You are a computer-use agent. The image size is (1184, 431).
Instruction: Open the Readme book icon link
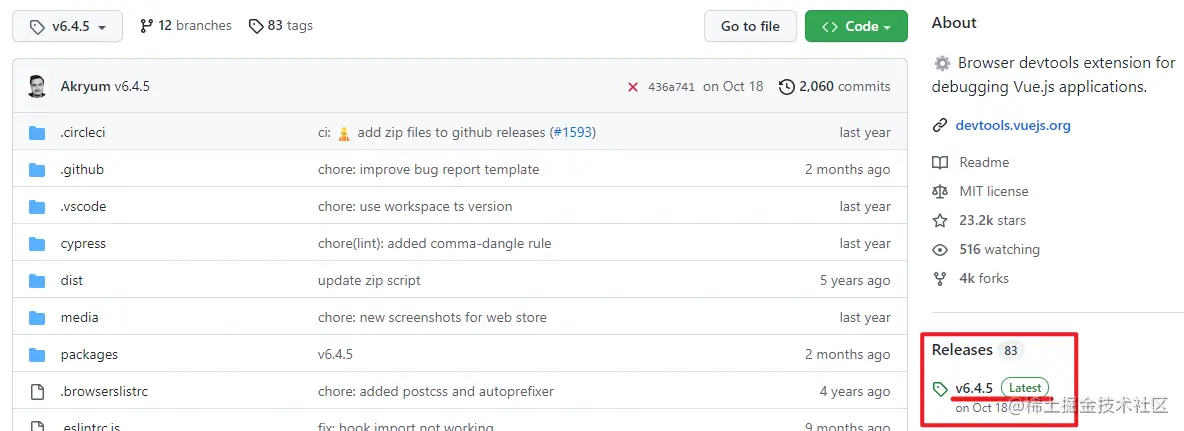point(940,163)
